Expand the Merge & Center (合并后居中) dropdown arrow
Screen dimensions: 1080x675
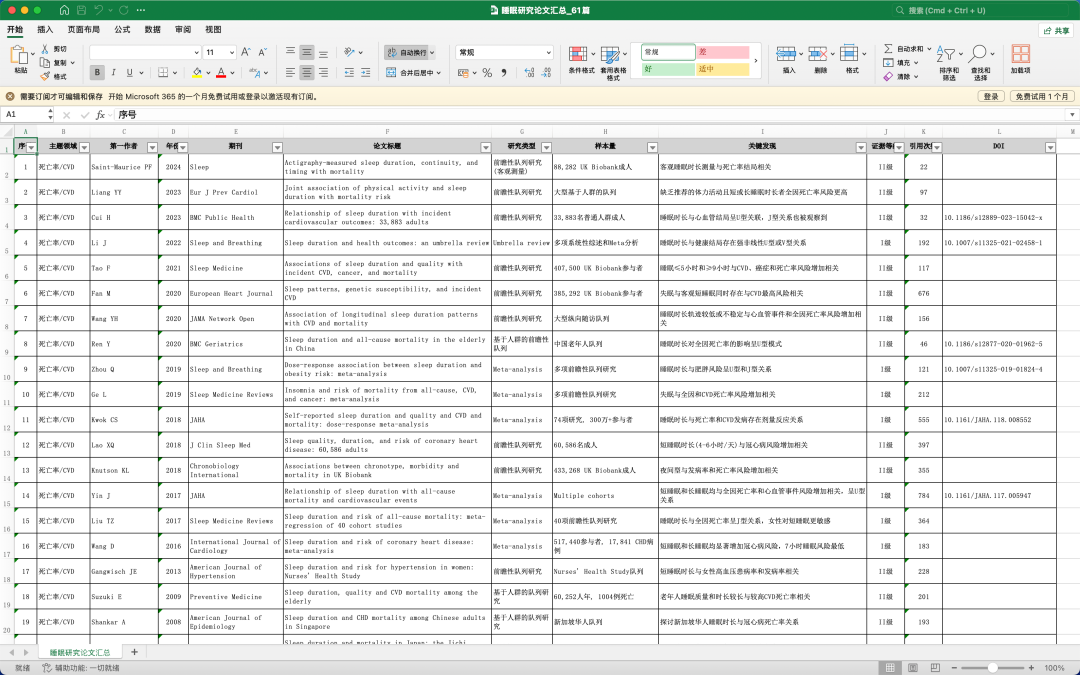click(439, 72)
